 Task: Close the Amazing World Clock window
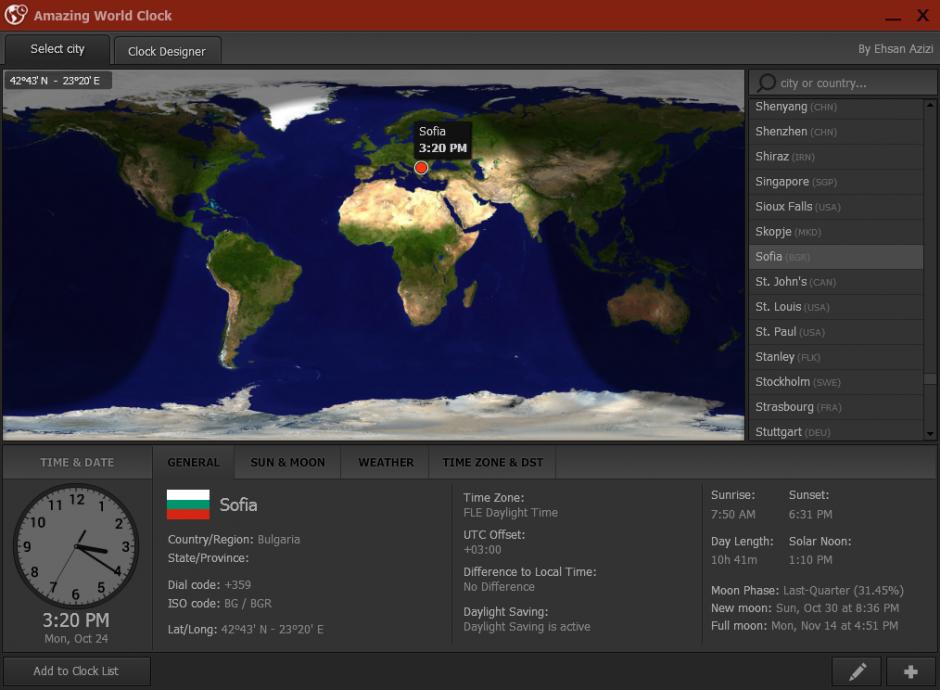pyautogui.click(x=923, y=15)
